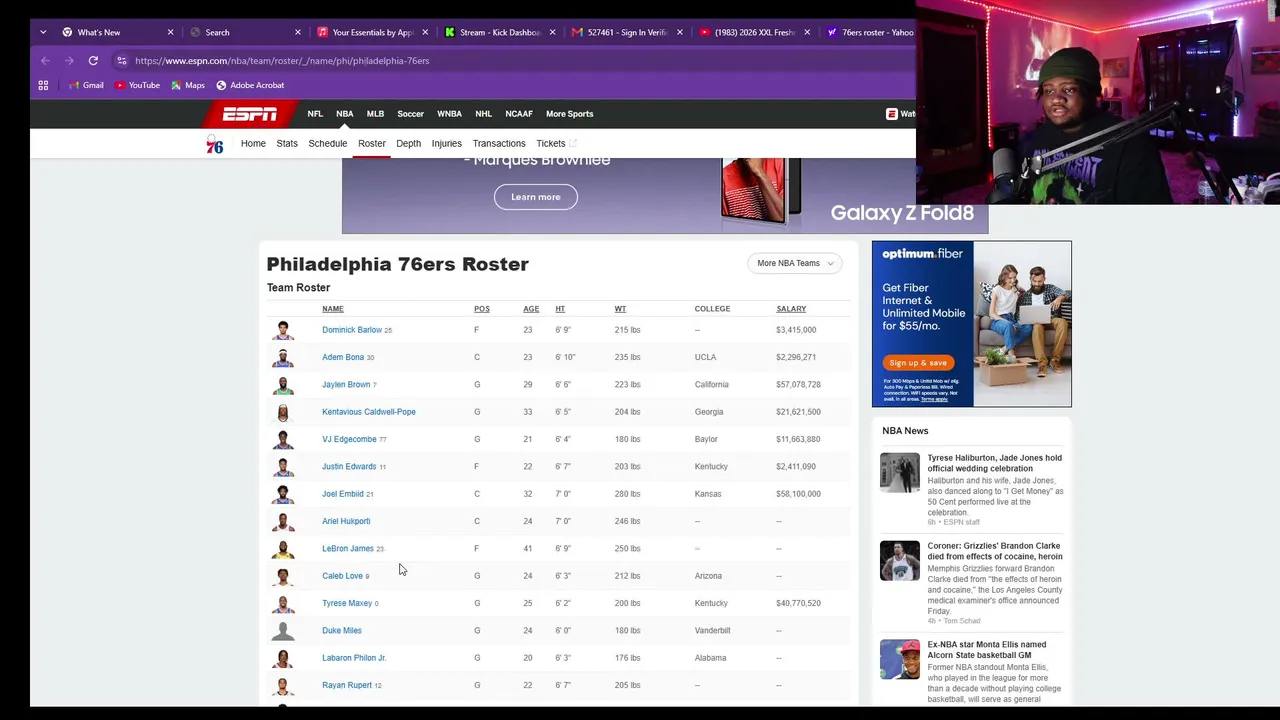Open the NHL section in ESPN nav
The height and width of the screenshot is (720, 1280).
[x=484, y=114]
